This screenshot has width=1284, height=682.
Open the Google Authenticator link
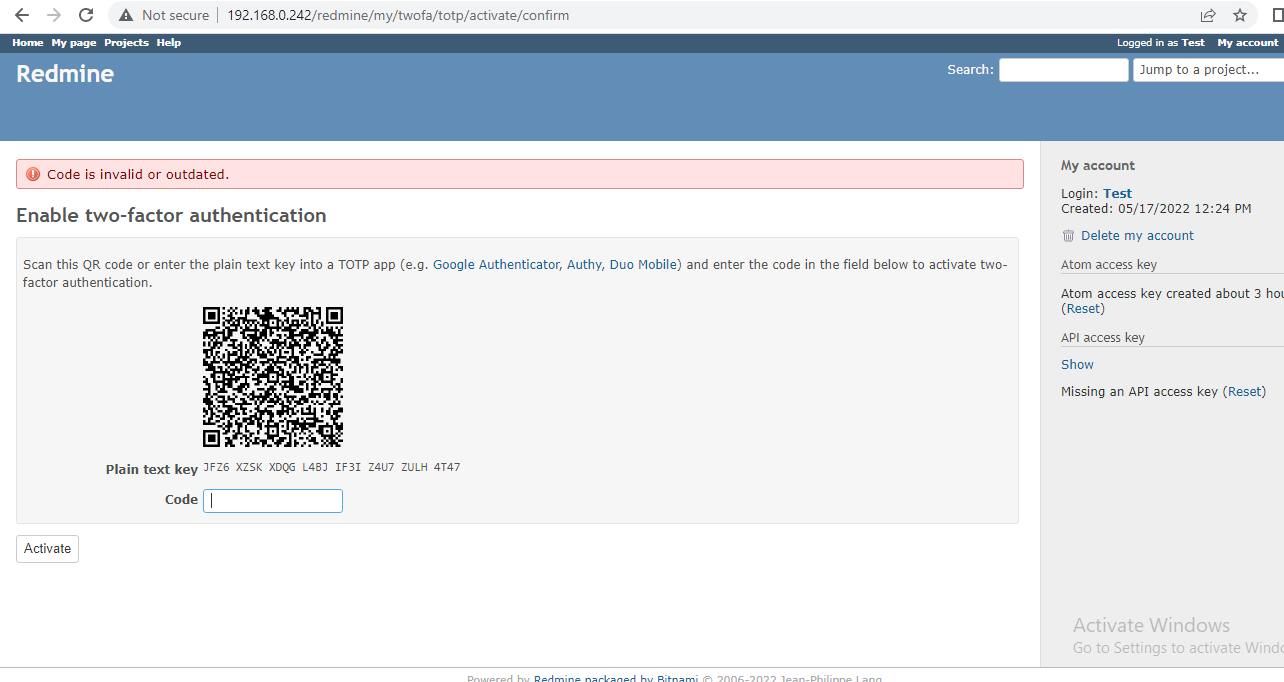coord(496,265)
